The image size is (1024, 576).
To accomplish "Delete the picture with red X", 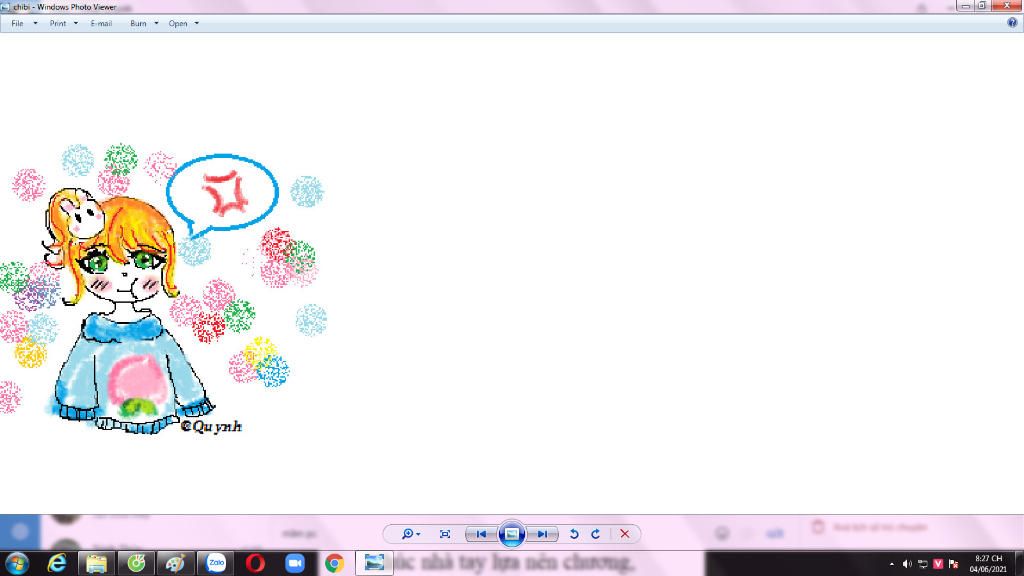I will pos(625,534).
